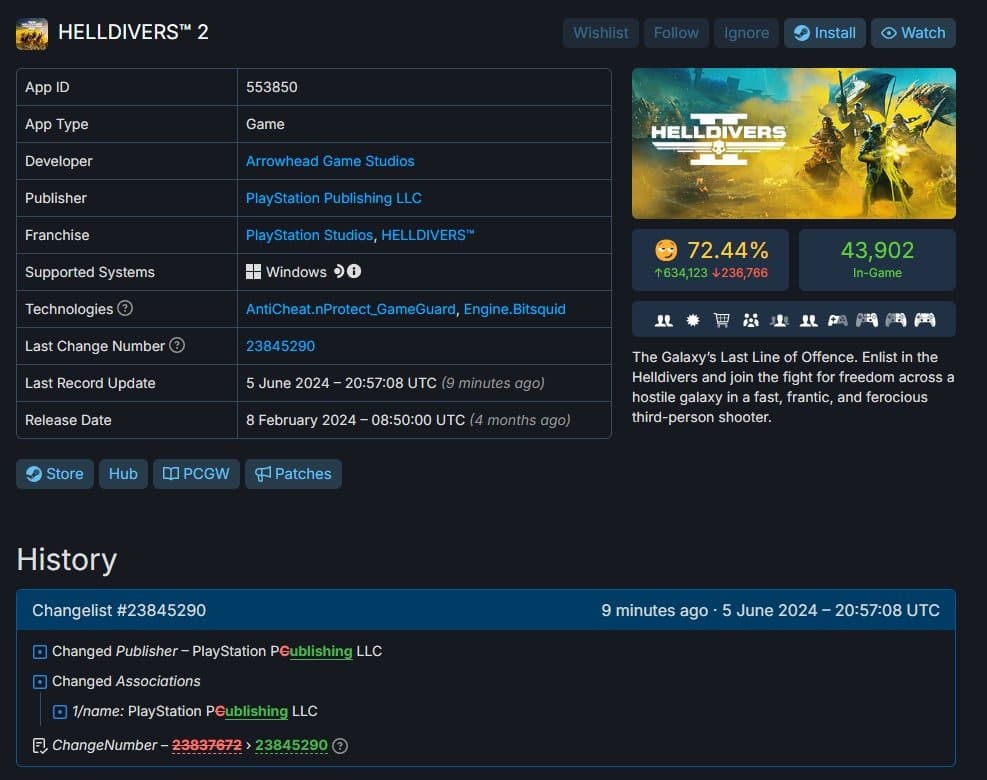The image size is (987, 780).
Task: Install HELLDIVERS 2 via Install button
Action: (x=825, y=33)
